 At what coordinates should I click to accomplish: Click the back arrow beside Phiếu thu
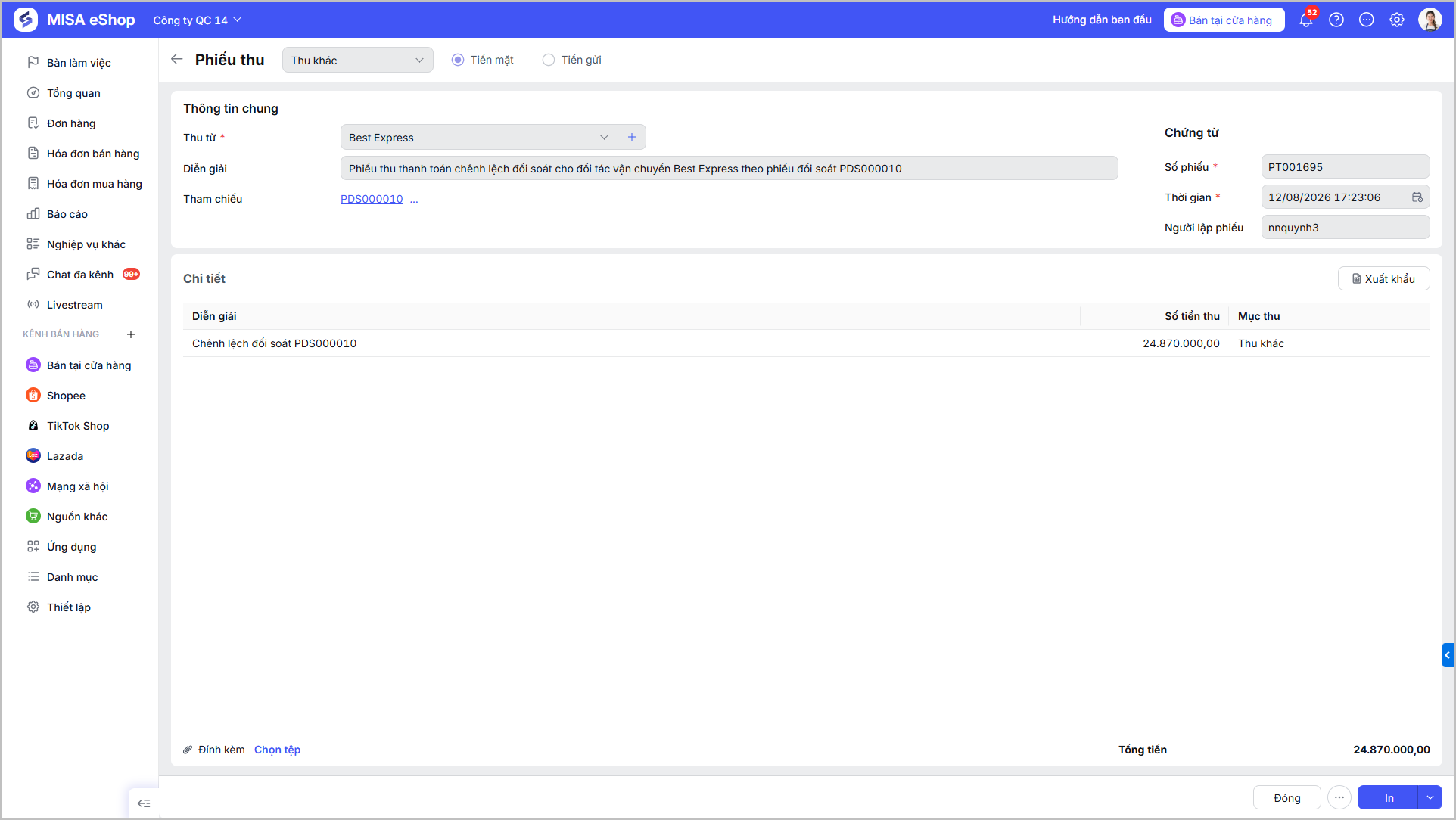pyautogui.click(x=177, y=59)
